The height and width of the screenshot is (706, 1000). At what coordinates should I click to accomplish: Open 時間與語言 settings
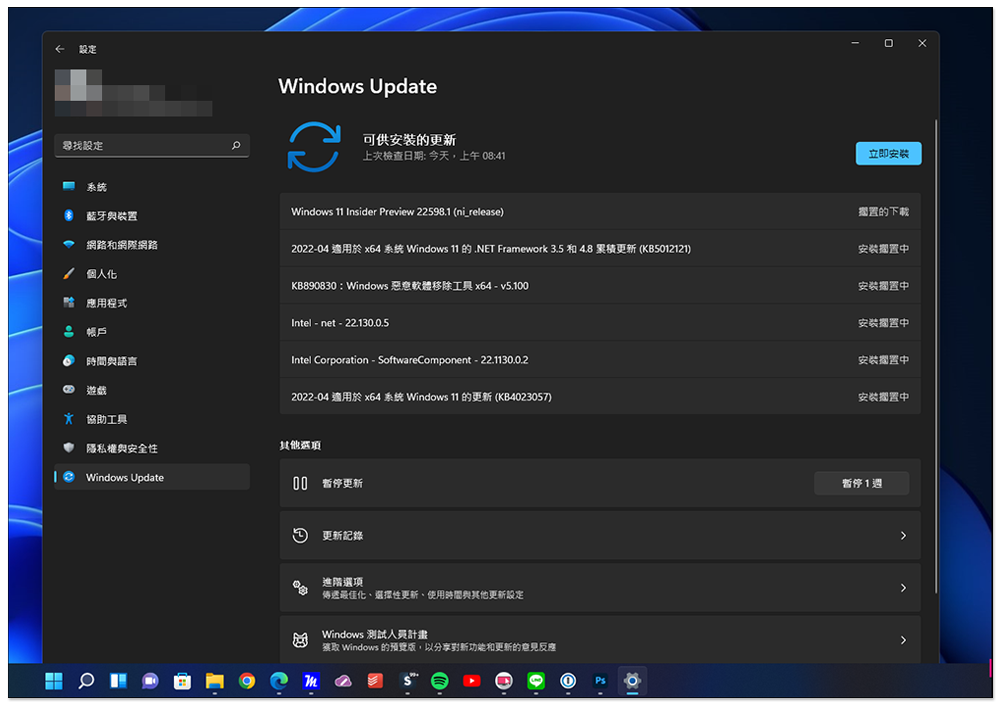pyautogui.click(x=152, y=361)
